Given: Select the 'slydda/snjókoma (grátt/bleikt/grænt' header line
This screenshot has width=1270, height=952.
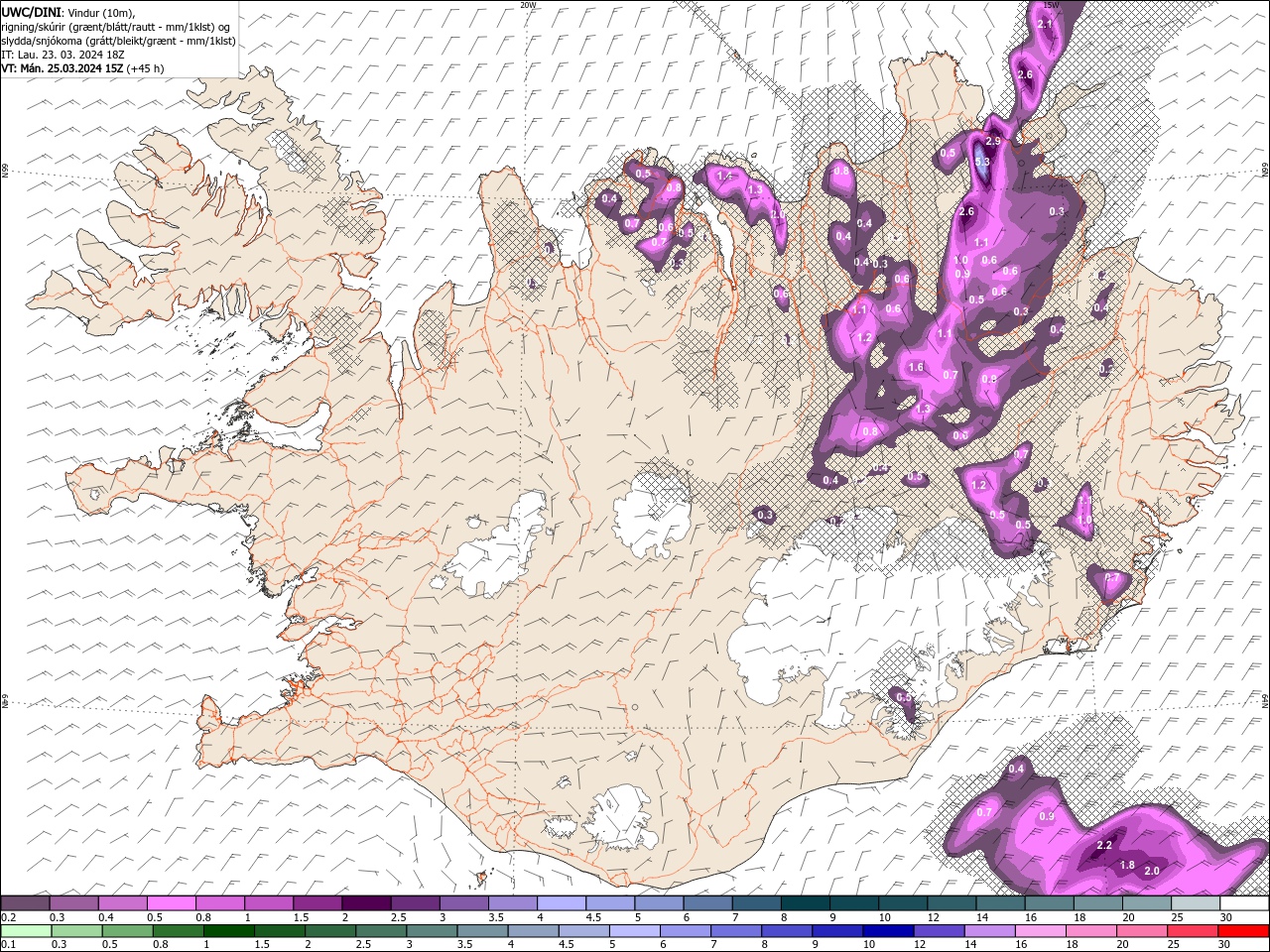Looking at the screenshot, I should click(118, 41).
